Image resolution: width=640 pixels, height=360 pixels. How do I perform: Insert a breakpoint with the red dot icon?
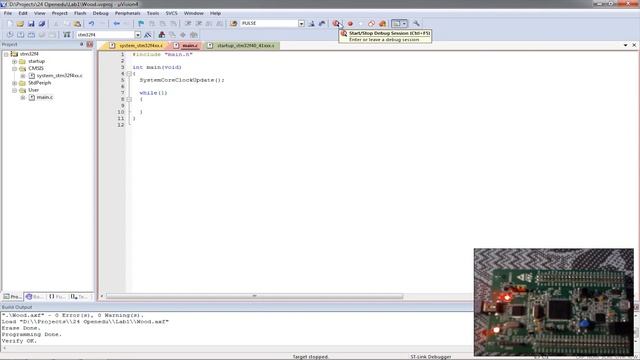[x=350, y=24]
